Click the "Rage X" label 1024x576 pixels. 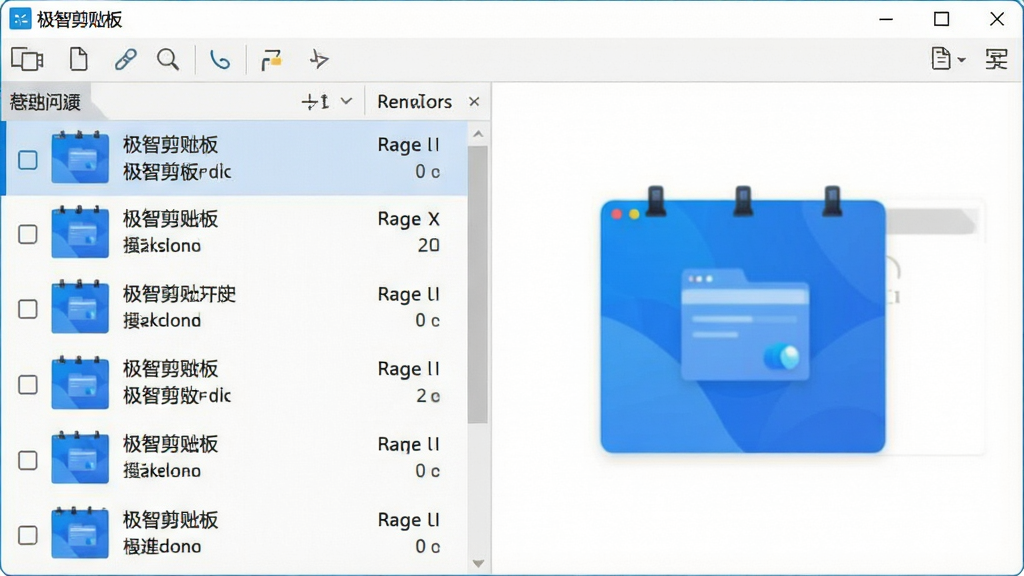point(409,219)
